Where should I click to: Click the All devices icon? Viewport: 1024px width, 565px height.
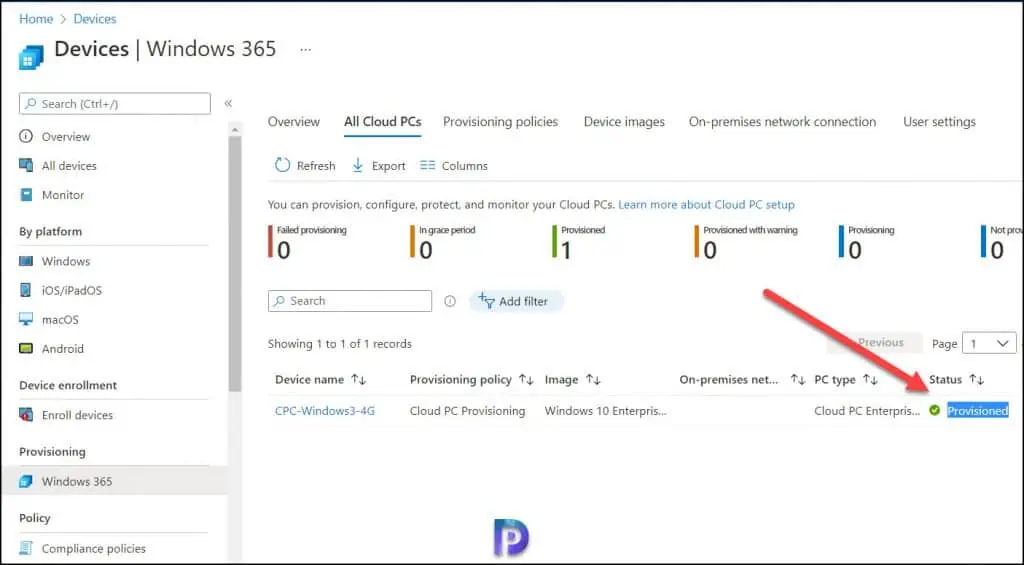pos(26,165)
